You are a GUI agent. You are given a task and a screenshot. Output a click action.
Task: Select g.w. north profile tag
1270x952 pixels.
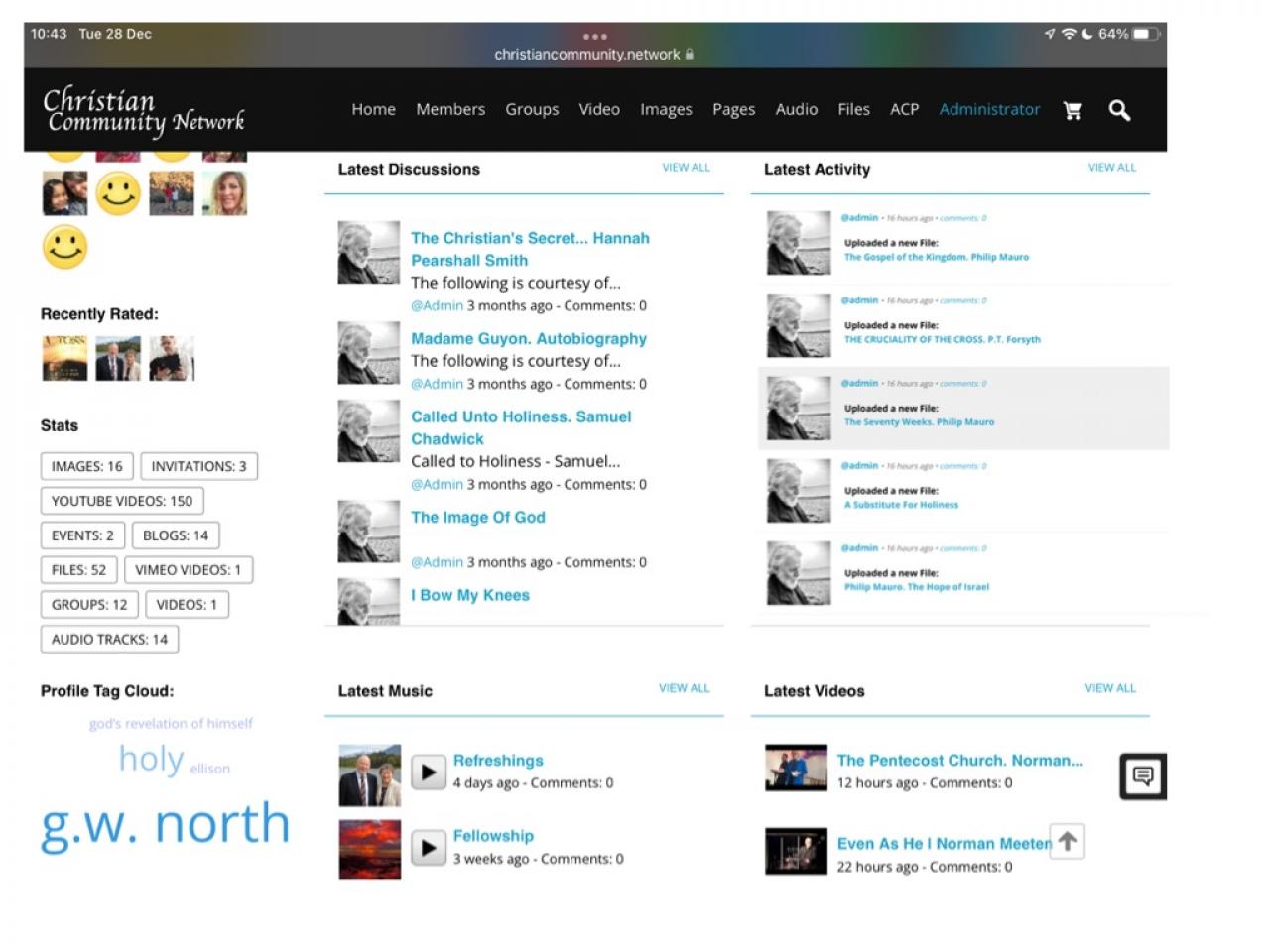coord(165,824)
